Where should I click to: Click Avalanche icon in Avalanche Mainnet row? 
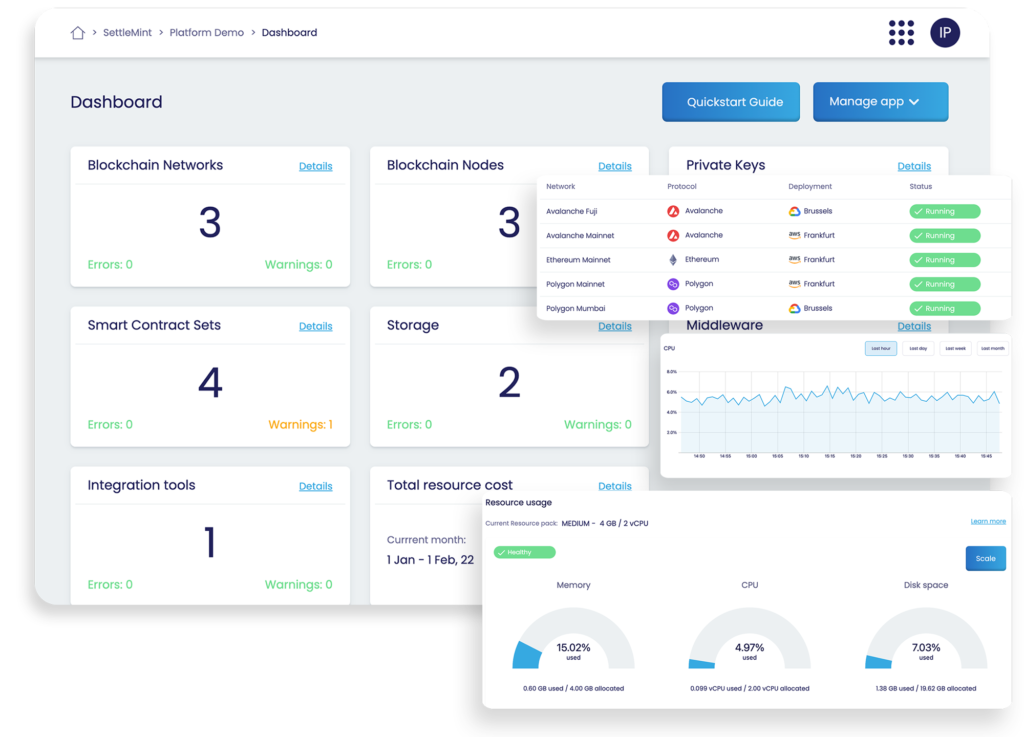point(673,235)
